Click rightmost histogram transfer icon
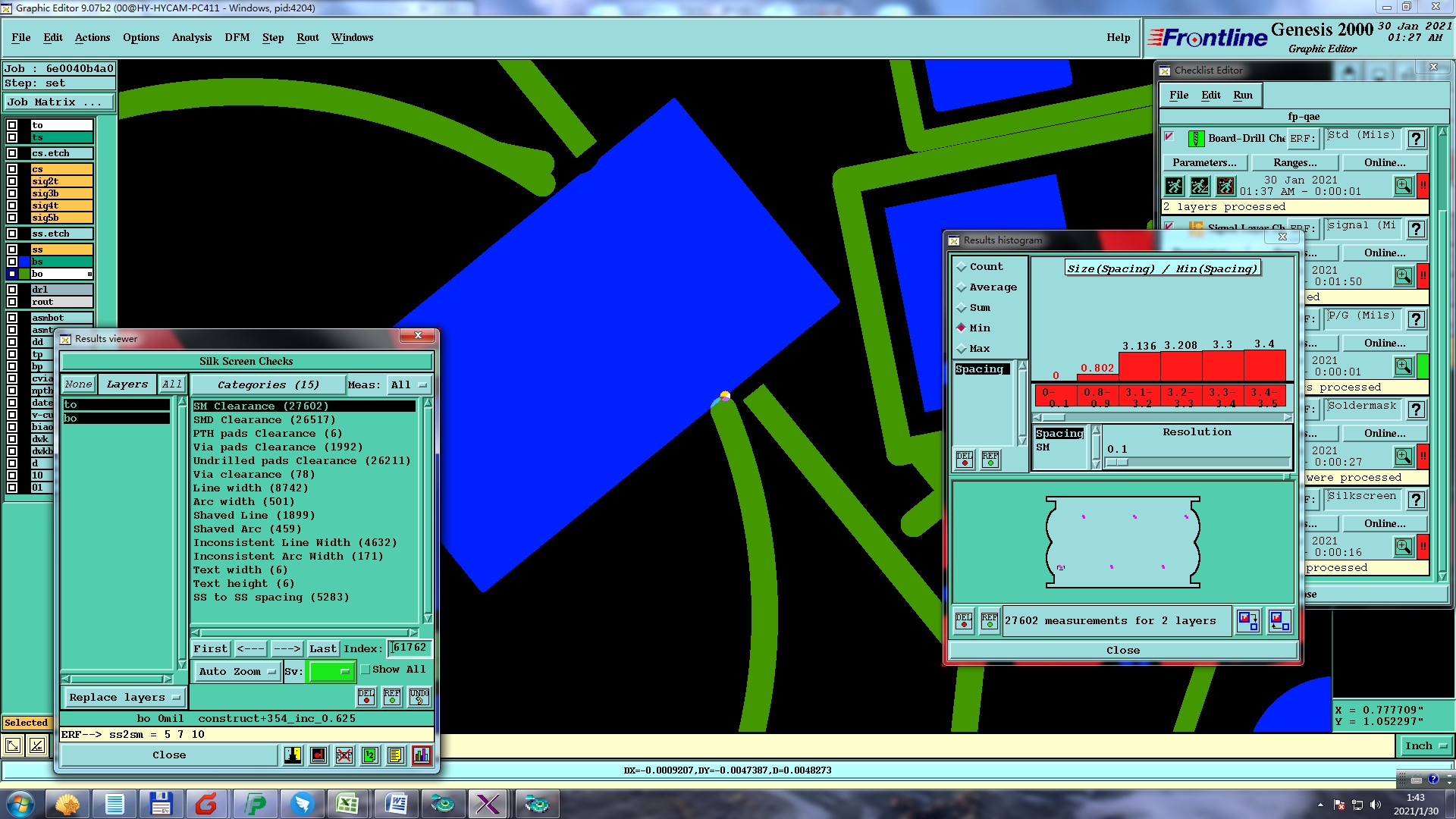Viewport: 1456px width, 819px height. pos(1279,621)
